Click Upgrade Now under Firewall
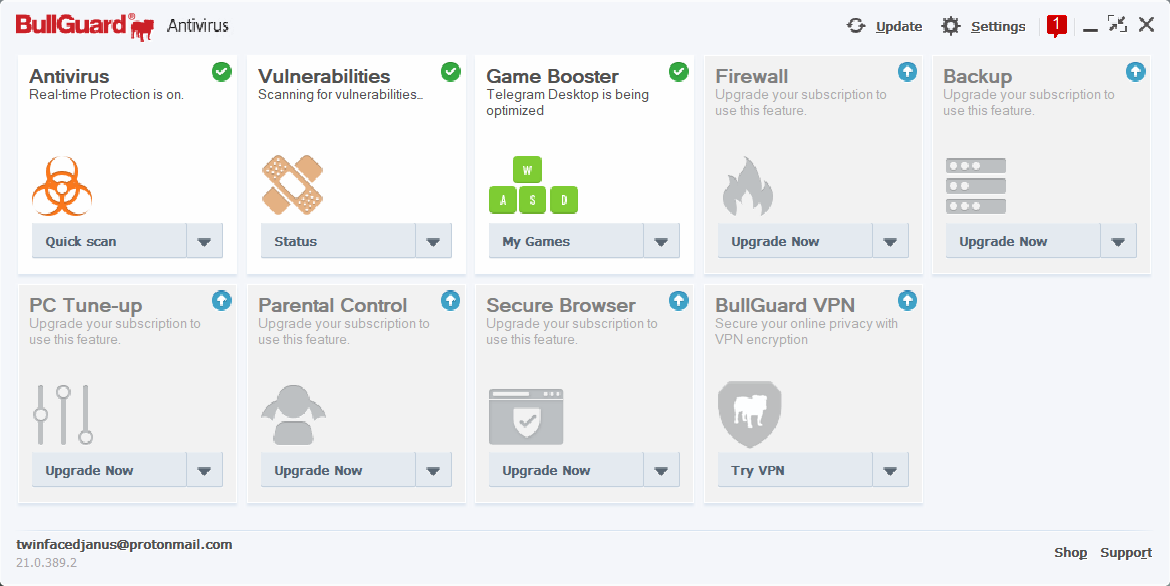 (x=795, y=241)
